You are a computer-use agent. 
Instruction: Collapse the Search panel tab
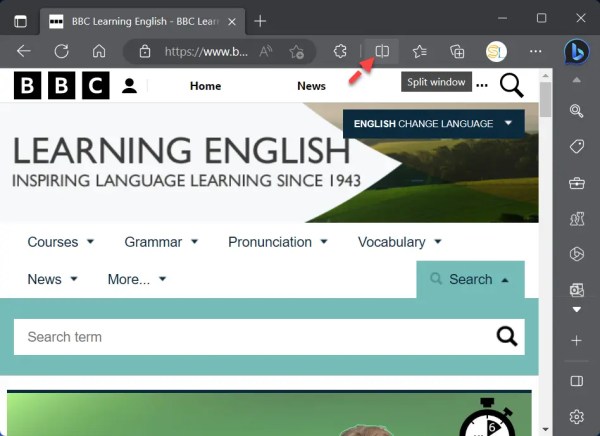coord(470,279)
